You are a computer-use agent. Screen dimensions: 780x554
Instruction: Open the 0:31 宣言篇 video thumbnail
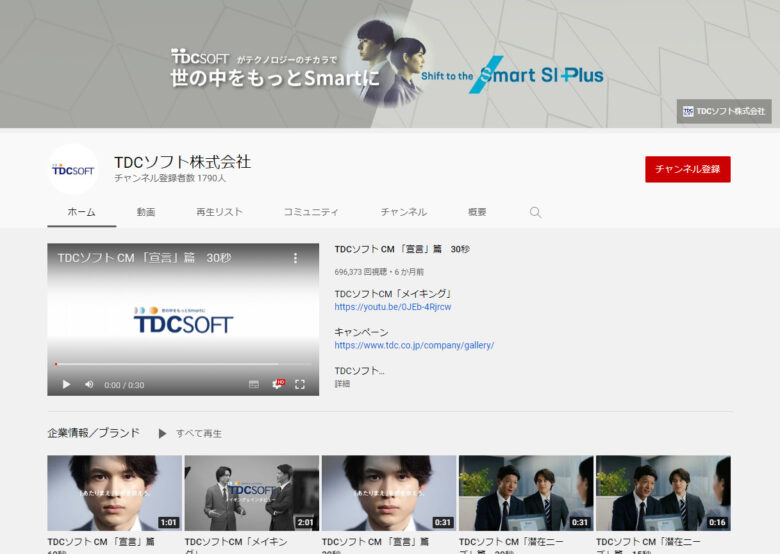pos(389,493)
